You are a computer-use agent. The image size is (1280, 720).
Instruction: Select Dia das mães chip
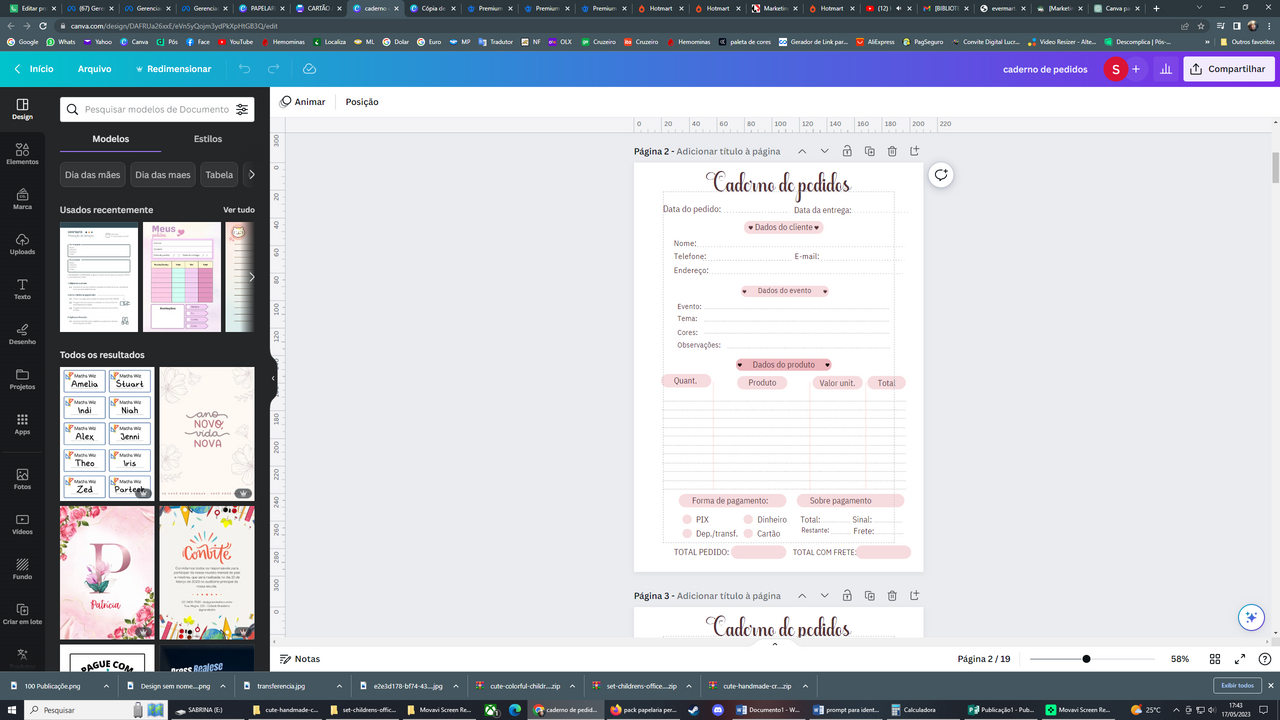tap(92, 175)
